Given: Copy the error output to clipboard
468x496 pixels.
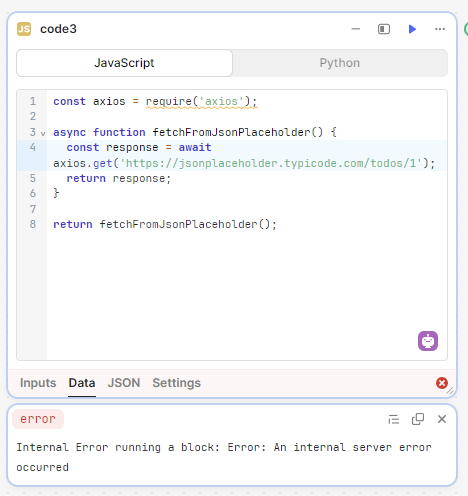Looking at the screenshot, I should point(418,419).
